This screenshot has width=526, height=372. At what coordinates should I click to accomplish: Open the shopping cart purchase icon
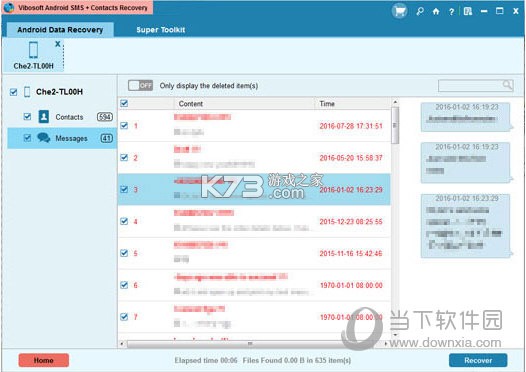[x=399, y=11]
